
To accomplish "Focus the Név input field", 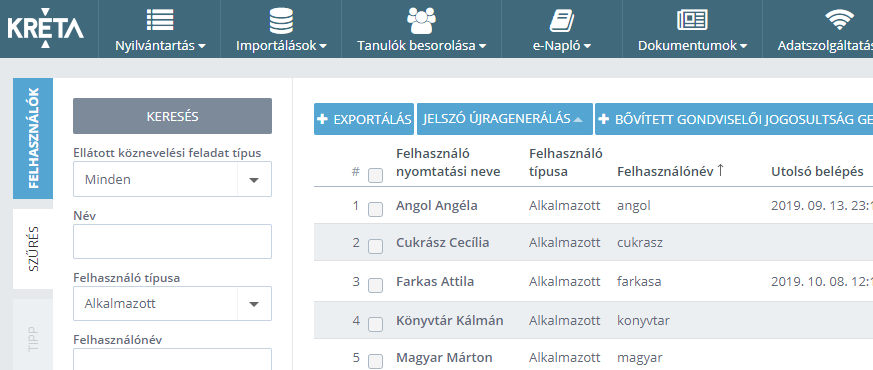I will (x=173, y=241).
